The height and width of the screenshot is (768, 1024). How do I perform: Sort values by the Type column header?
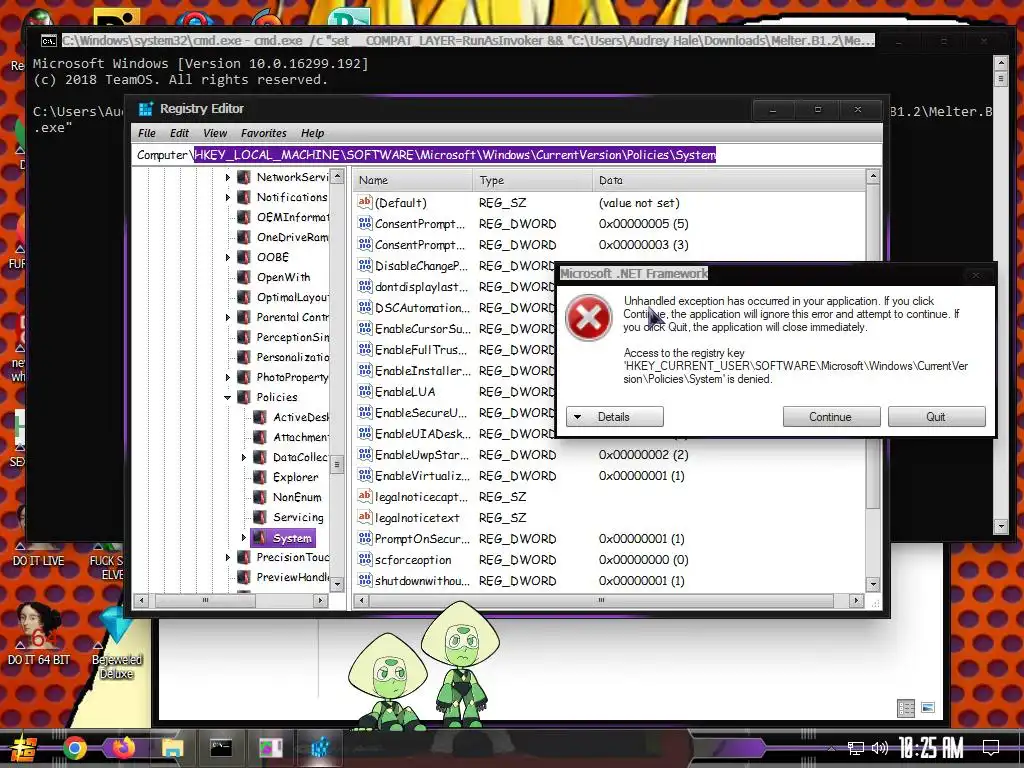[x=532, y=180]
